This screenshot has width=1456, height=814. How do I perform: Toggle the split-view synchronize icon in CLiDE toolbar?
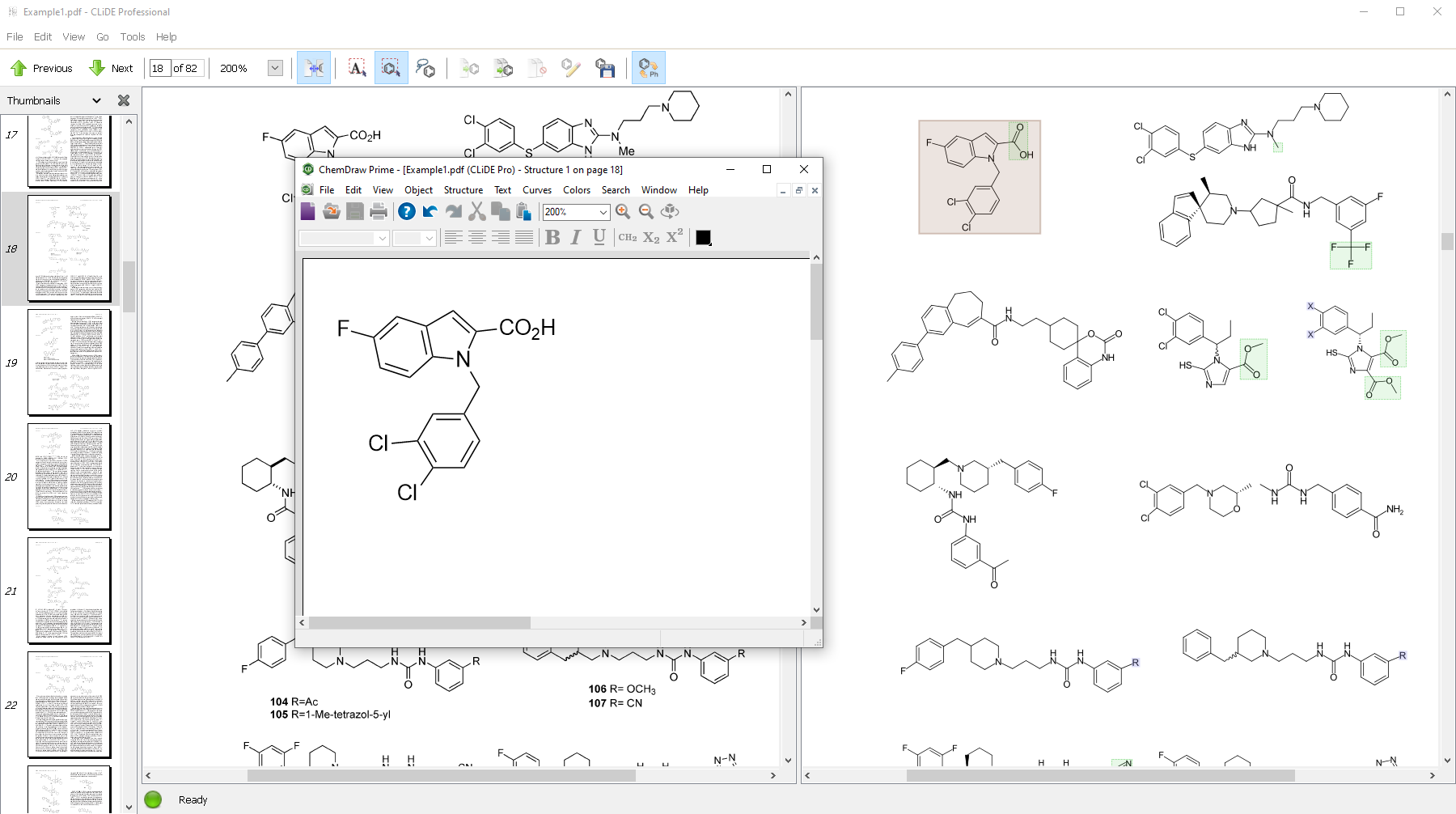coord(314,68)
